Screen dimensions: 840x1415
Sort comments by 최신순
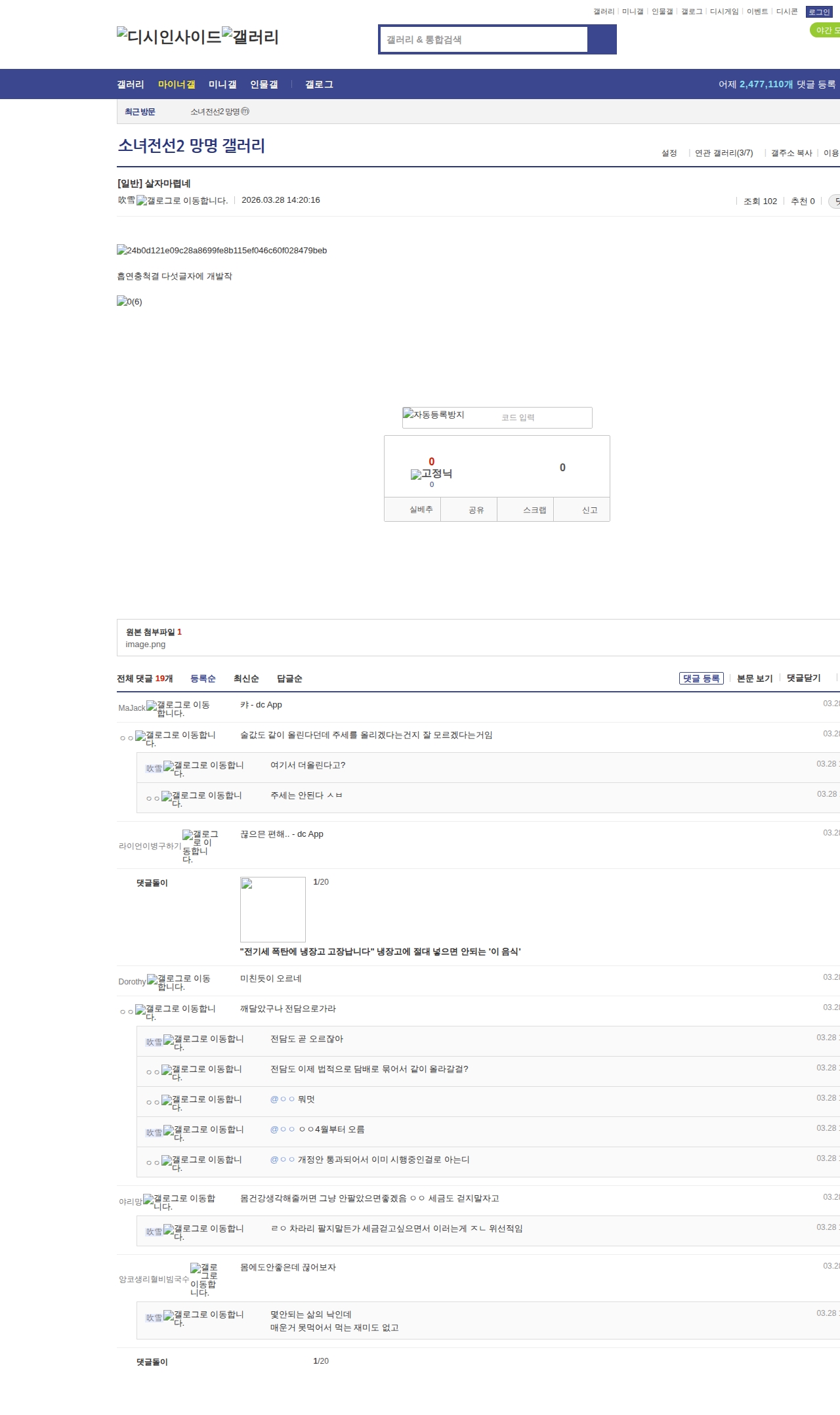coord(246,679)
